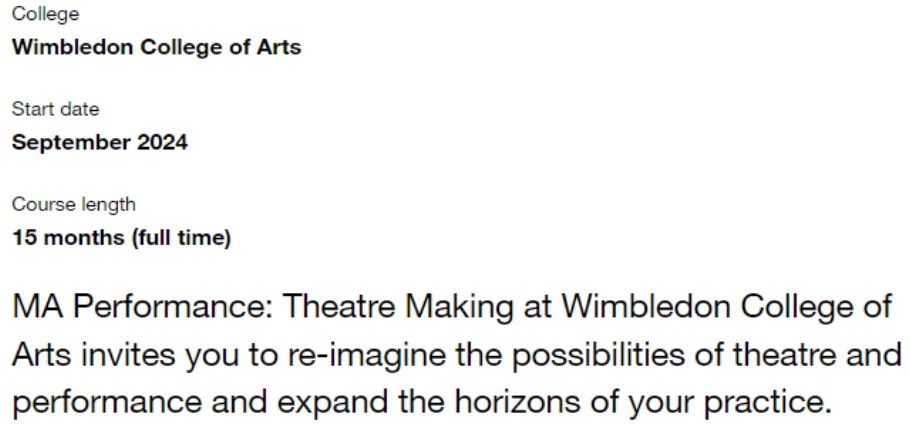
Task: Click the final word "practice."
Action: 769,402
